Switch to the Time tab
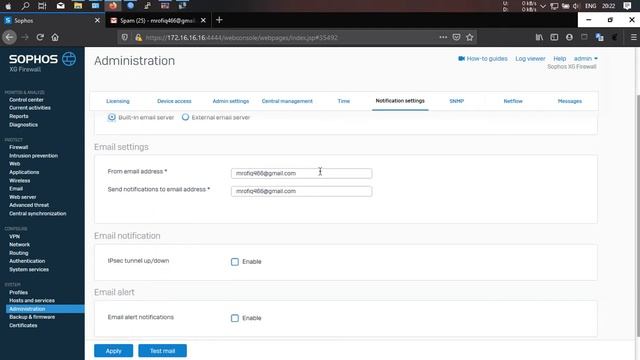This screenshot has height=360, width=640. tap(344, 101)
